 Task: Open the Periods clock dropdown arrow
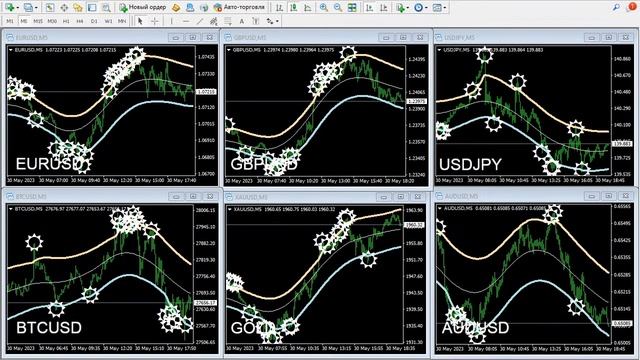pyautogui.click(x=426, y=7)
